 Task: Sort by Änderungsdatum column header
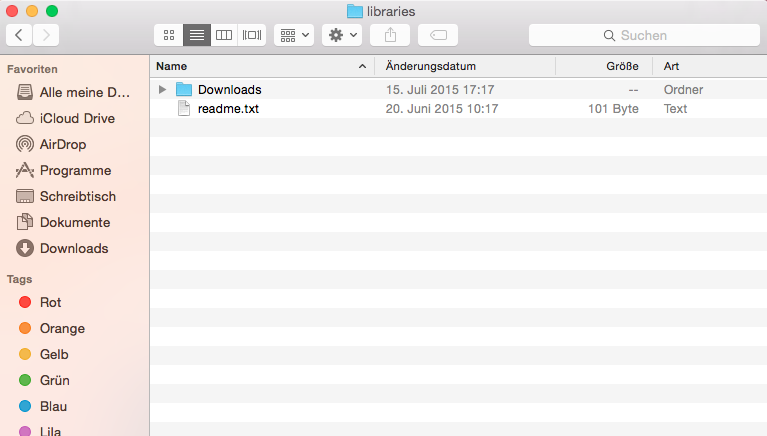tap(465, 66)
